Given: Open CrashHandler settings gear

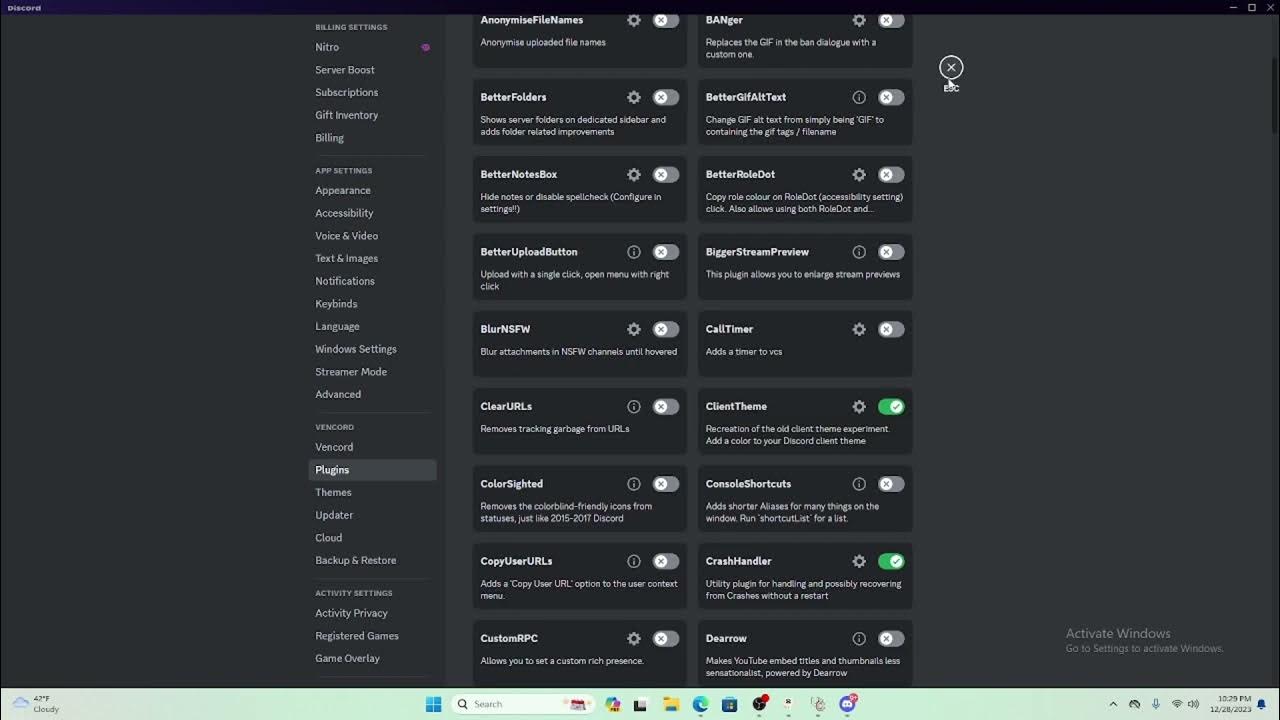Looking at the screenshot, I should click(x=859, y=561).
